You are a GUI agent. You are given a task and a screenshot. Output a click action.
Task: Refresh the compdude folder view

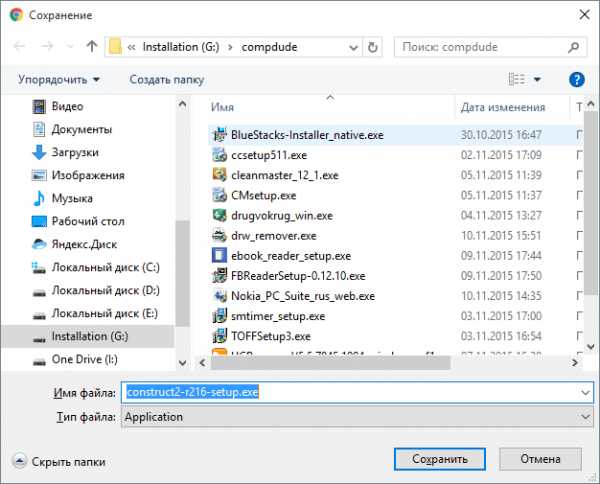pos(372,47)
